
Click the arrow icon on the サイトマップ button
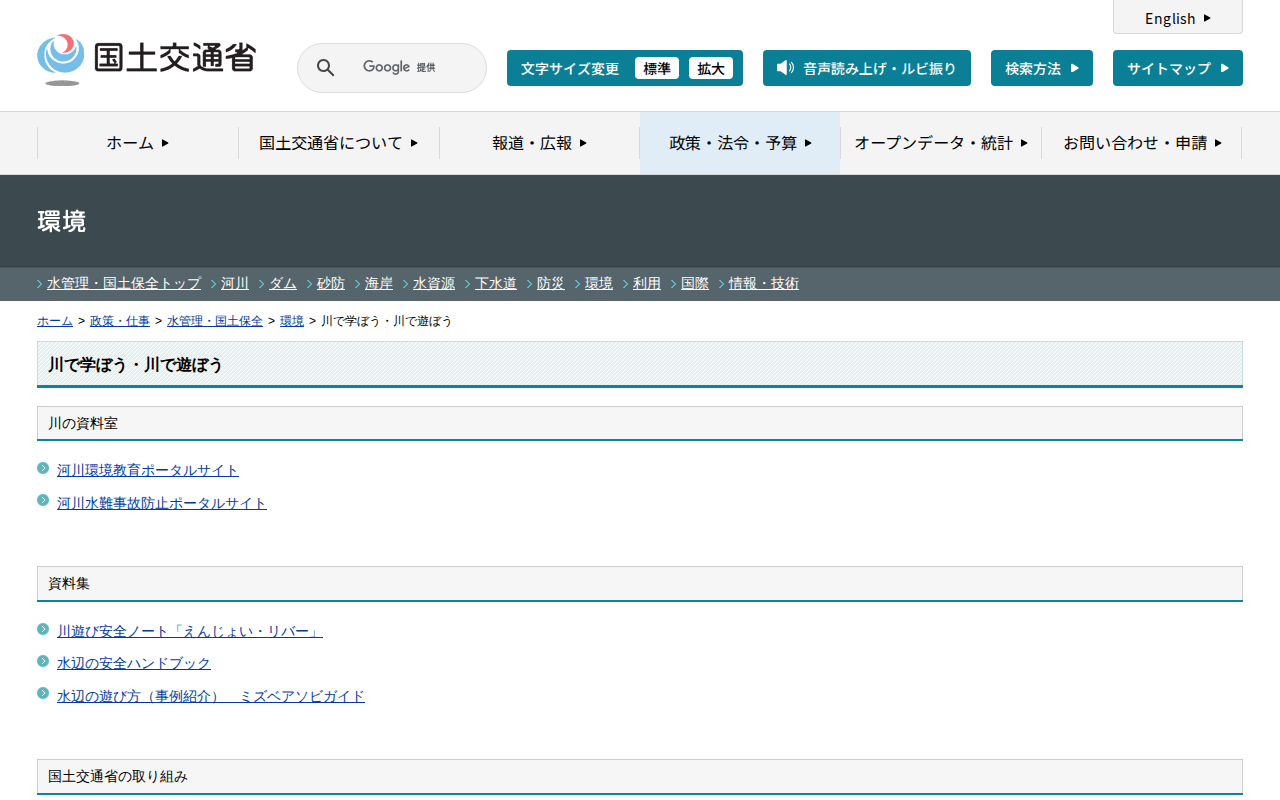[1224, 68]
